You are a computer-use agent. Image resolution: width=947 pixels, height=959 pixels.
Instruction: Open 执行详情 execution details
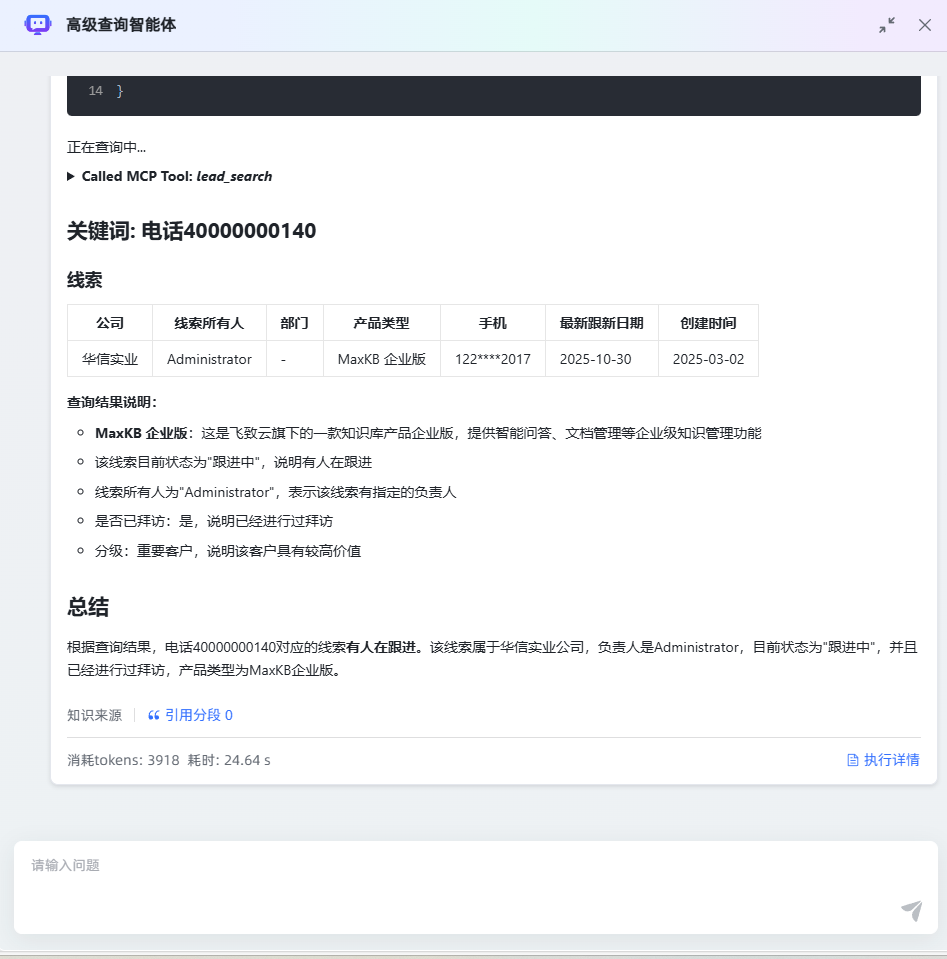click(883, 760)
